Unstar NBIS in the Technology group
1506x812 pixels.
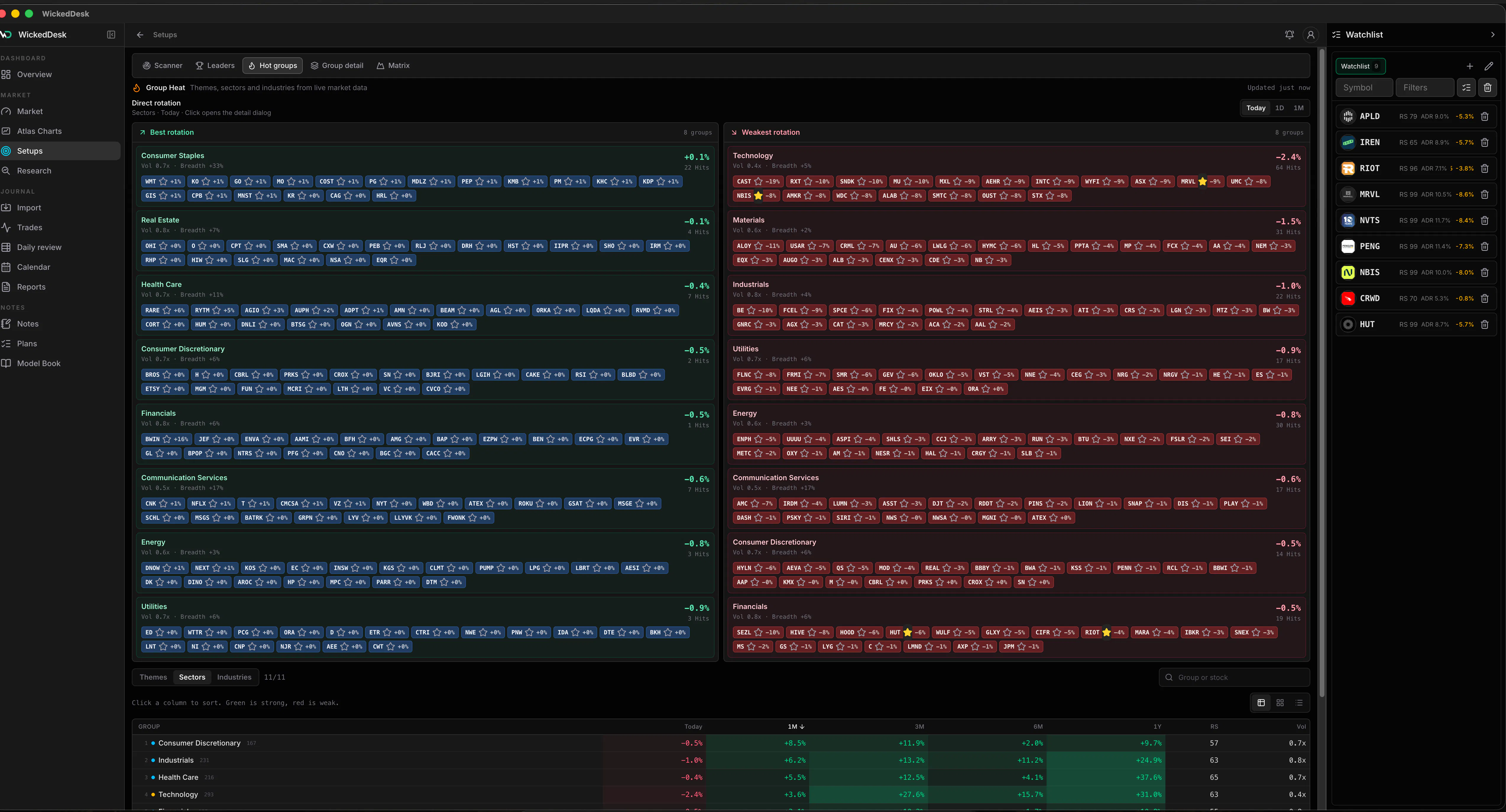(758, 196)
